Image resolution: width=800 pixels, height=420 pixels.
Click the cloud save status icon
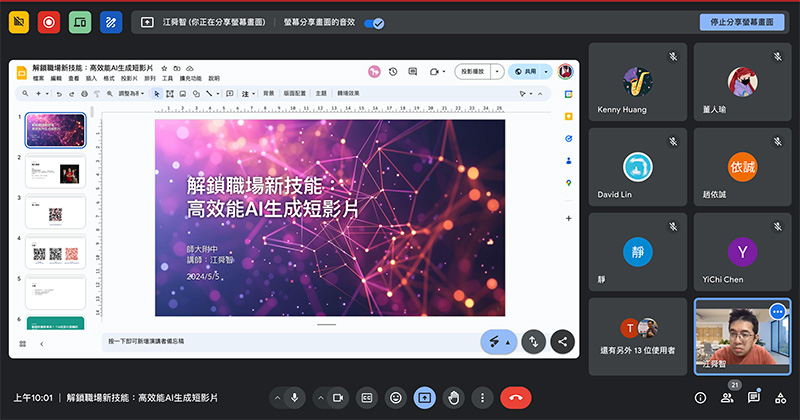190,68
